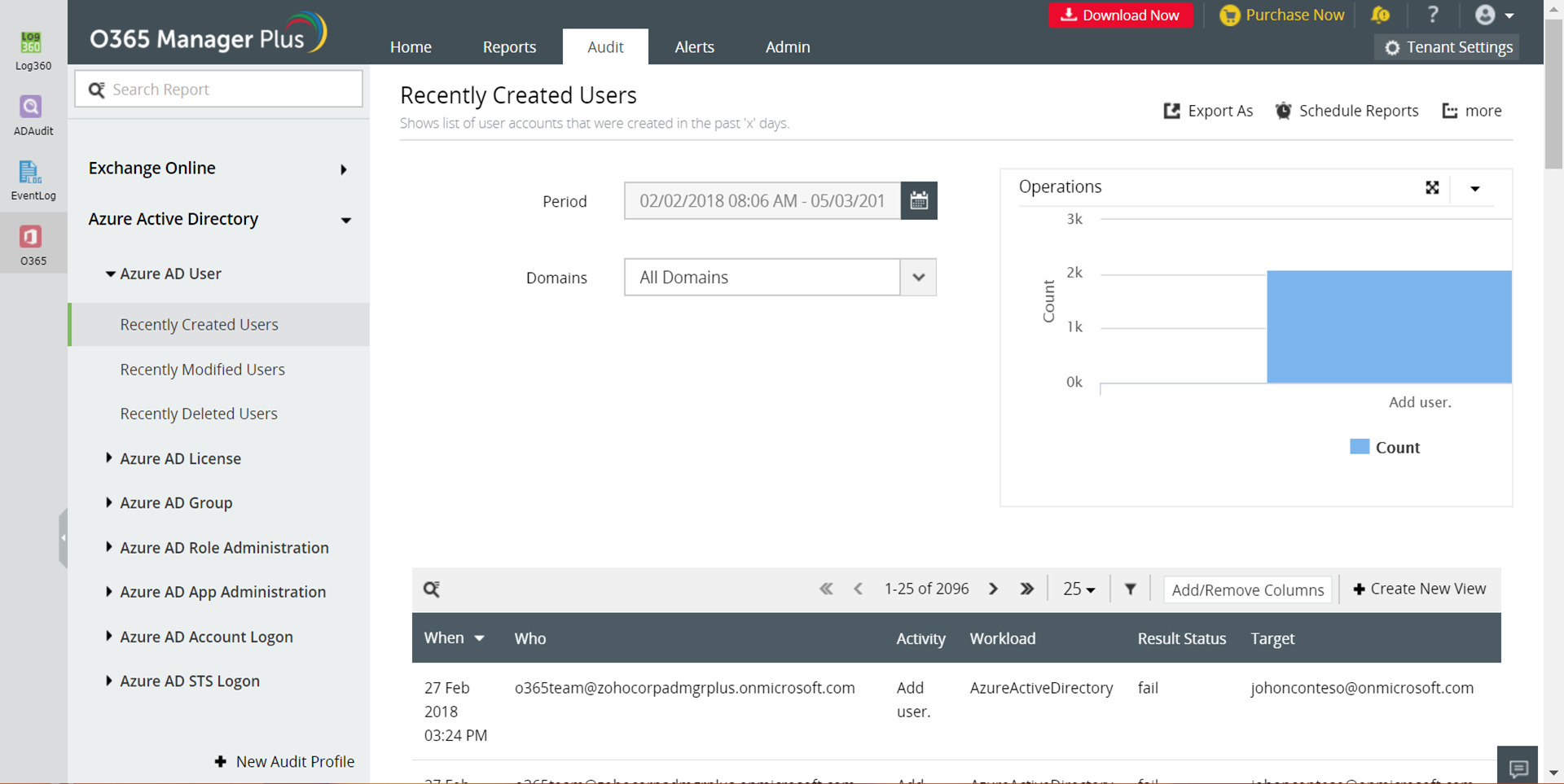Open the table filter funnel icon

pyautogui.click(x=1131, y=589)
